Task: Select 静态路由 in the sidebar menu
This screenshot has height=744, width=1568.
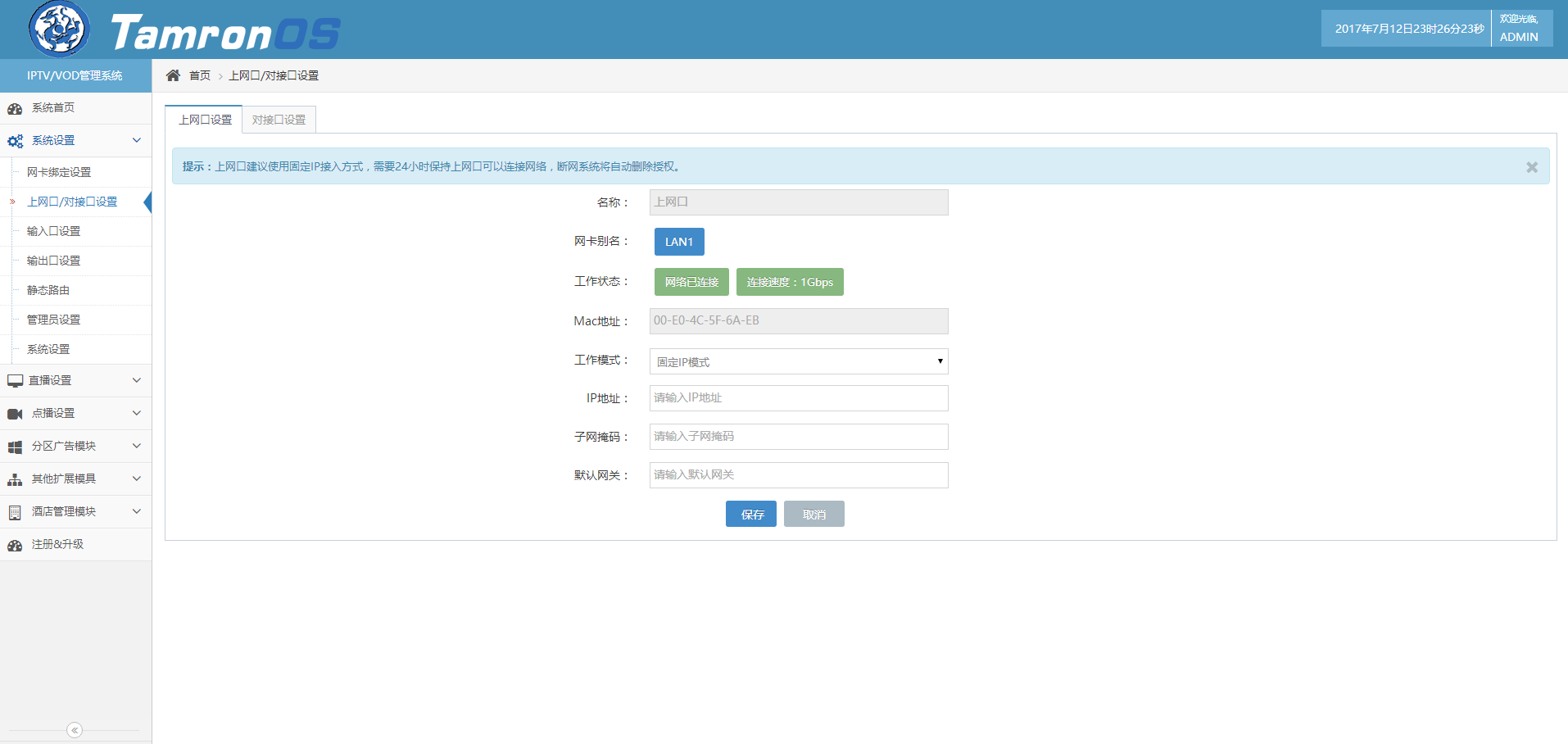Action: (x=48, y=290)
